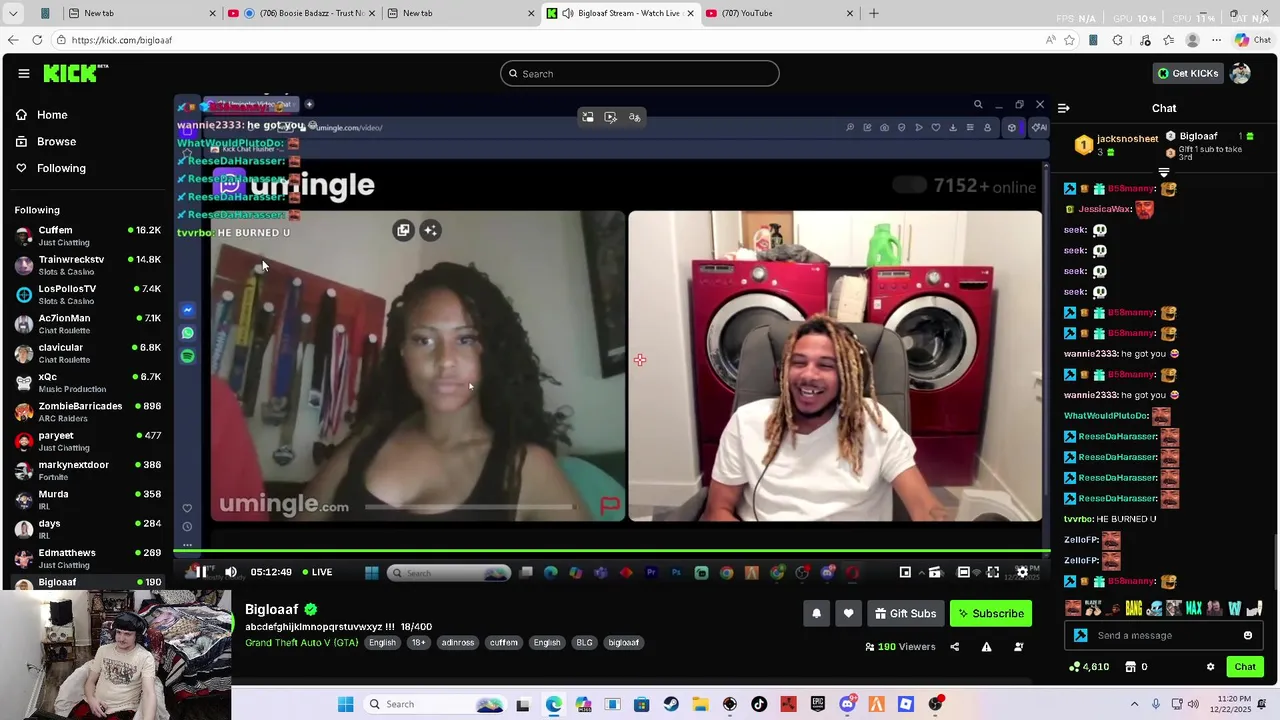Click the green stream progress bar

pos(610,551)
